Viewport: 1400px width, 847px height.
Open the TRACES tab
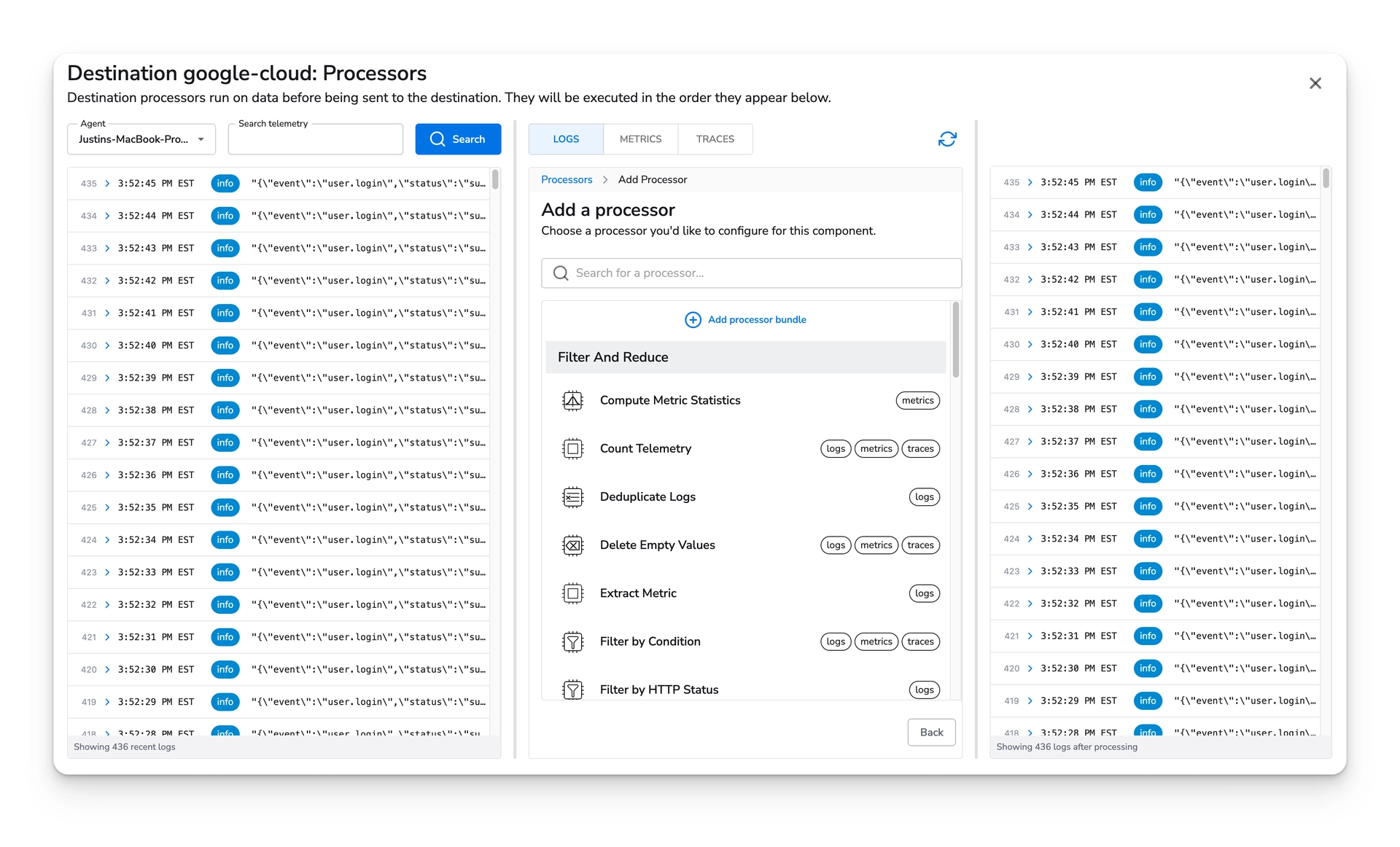point(715,138)
